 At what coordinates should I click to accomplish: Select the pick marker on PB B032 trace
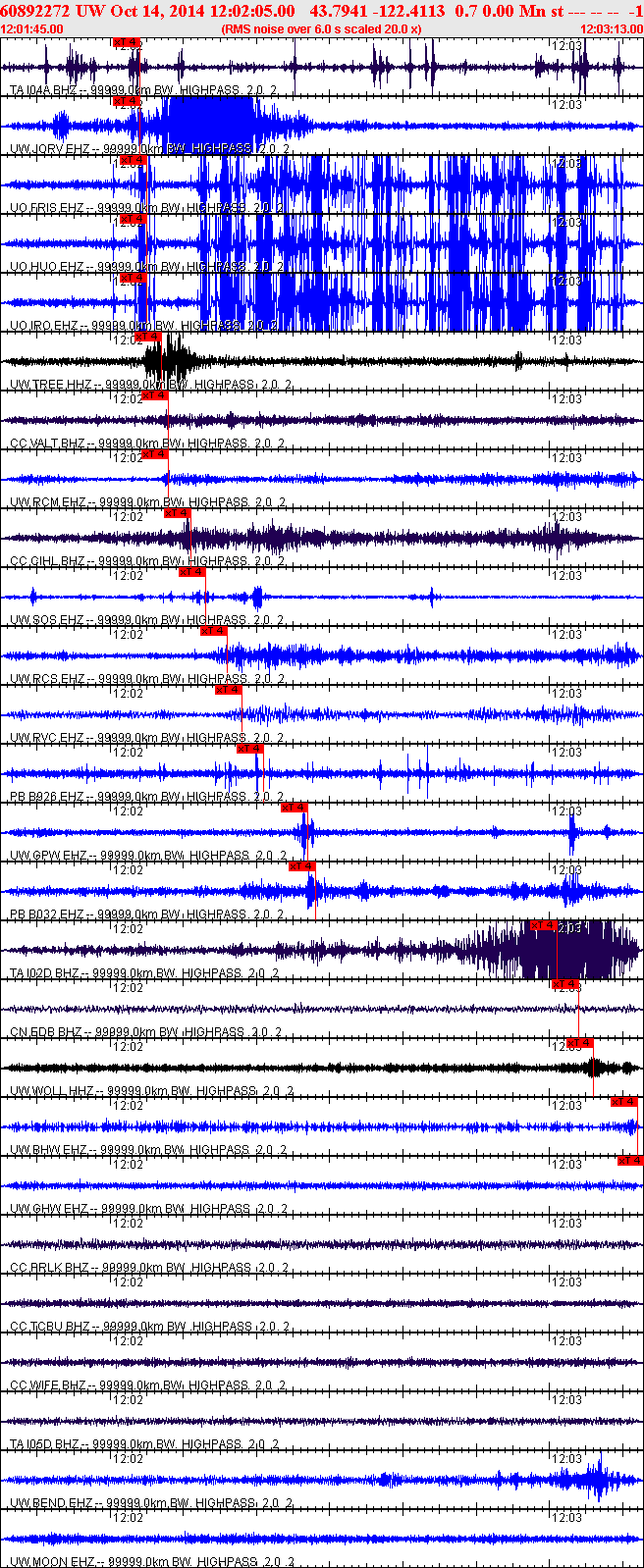pos(302,866)
